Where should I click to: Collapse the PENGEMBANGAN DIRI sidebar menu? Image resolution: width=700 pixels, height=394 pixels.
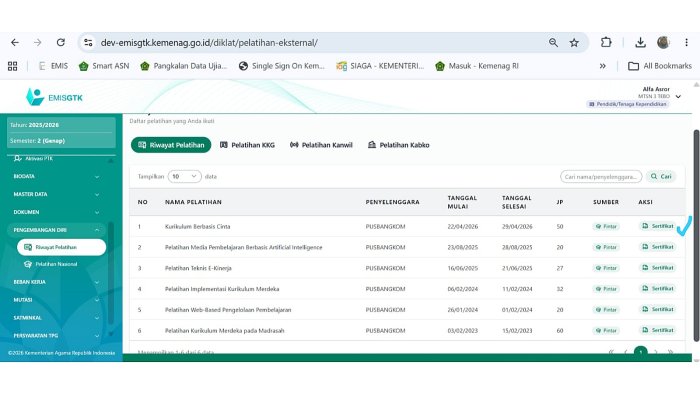(x=56, y=230)
